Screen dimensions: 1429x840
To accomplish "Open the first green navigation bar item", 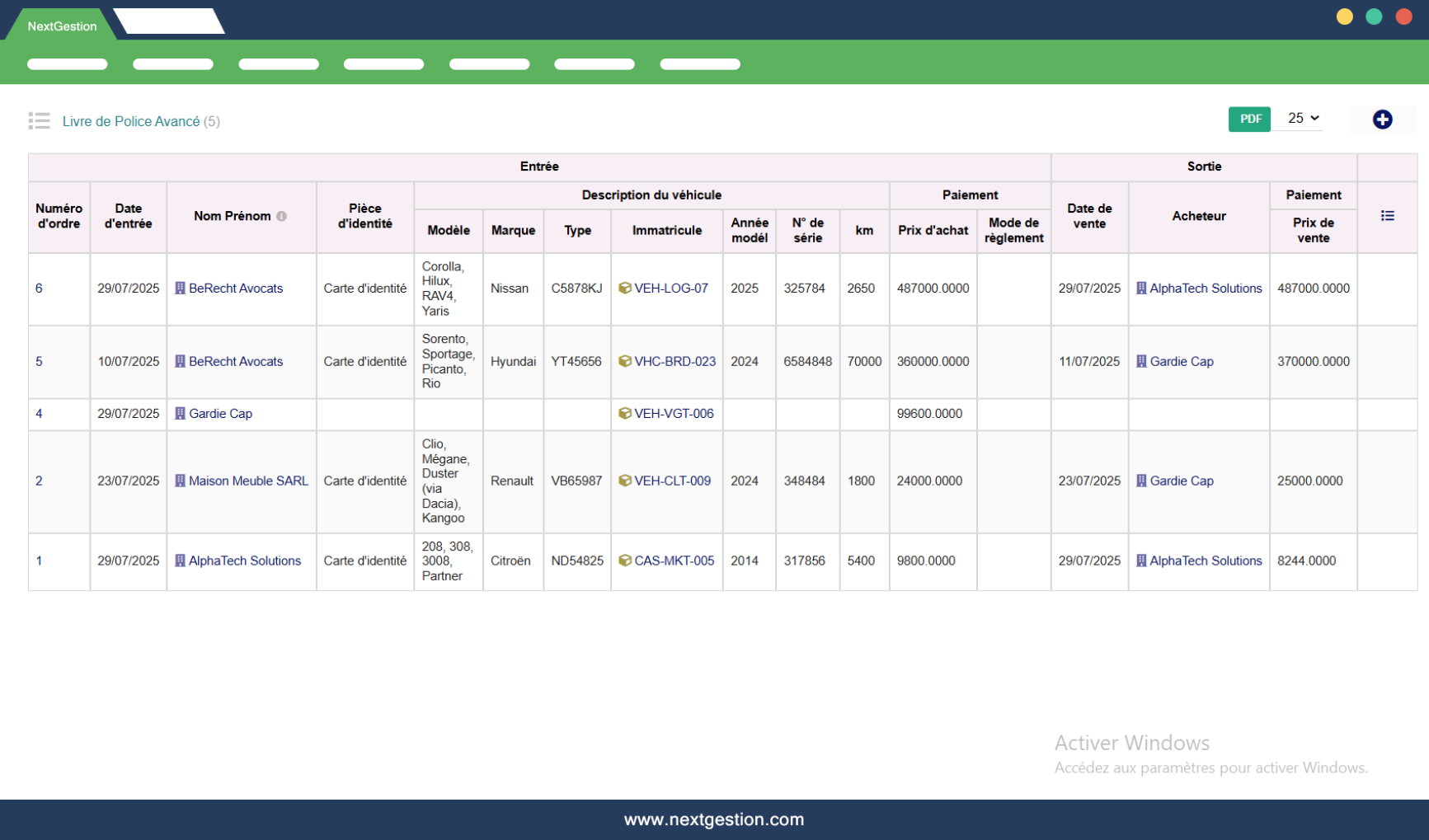I will 68,64.
